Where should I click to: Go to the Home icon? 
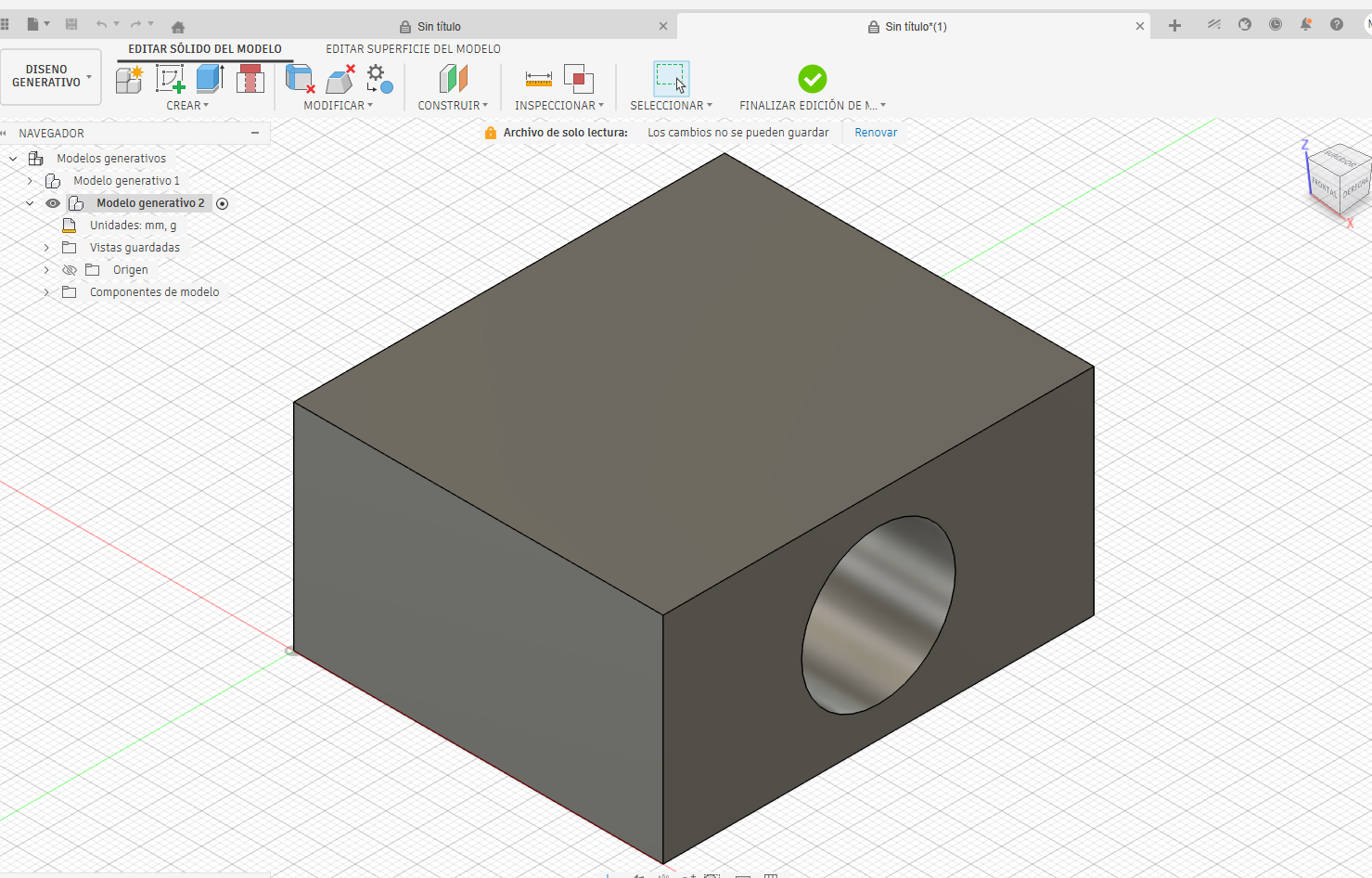coord(178,26)
